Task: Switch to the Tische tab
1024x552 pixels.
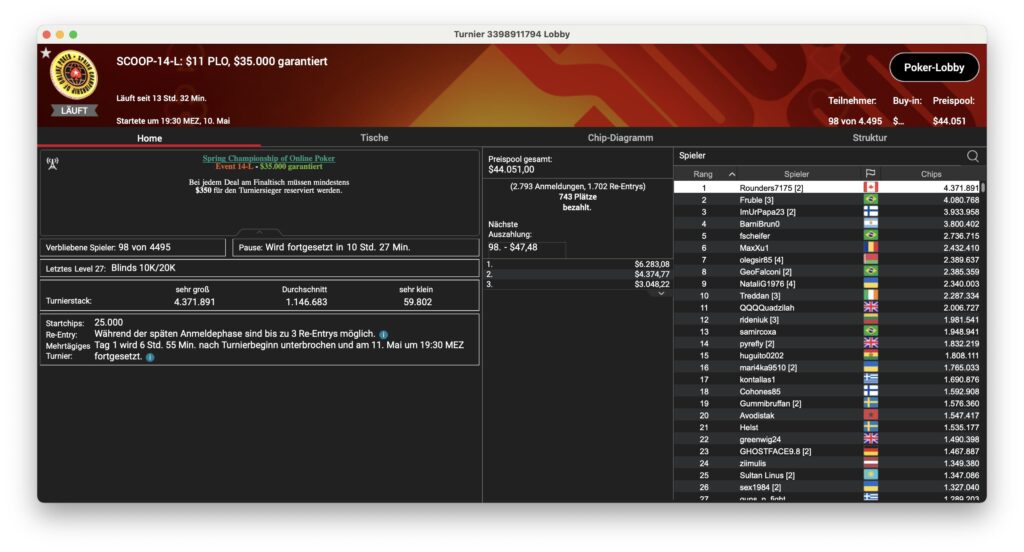Action: [373, 138]
